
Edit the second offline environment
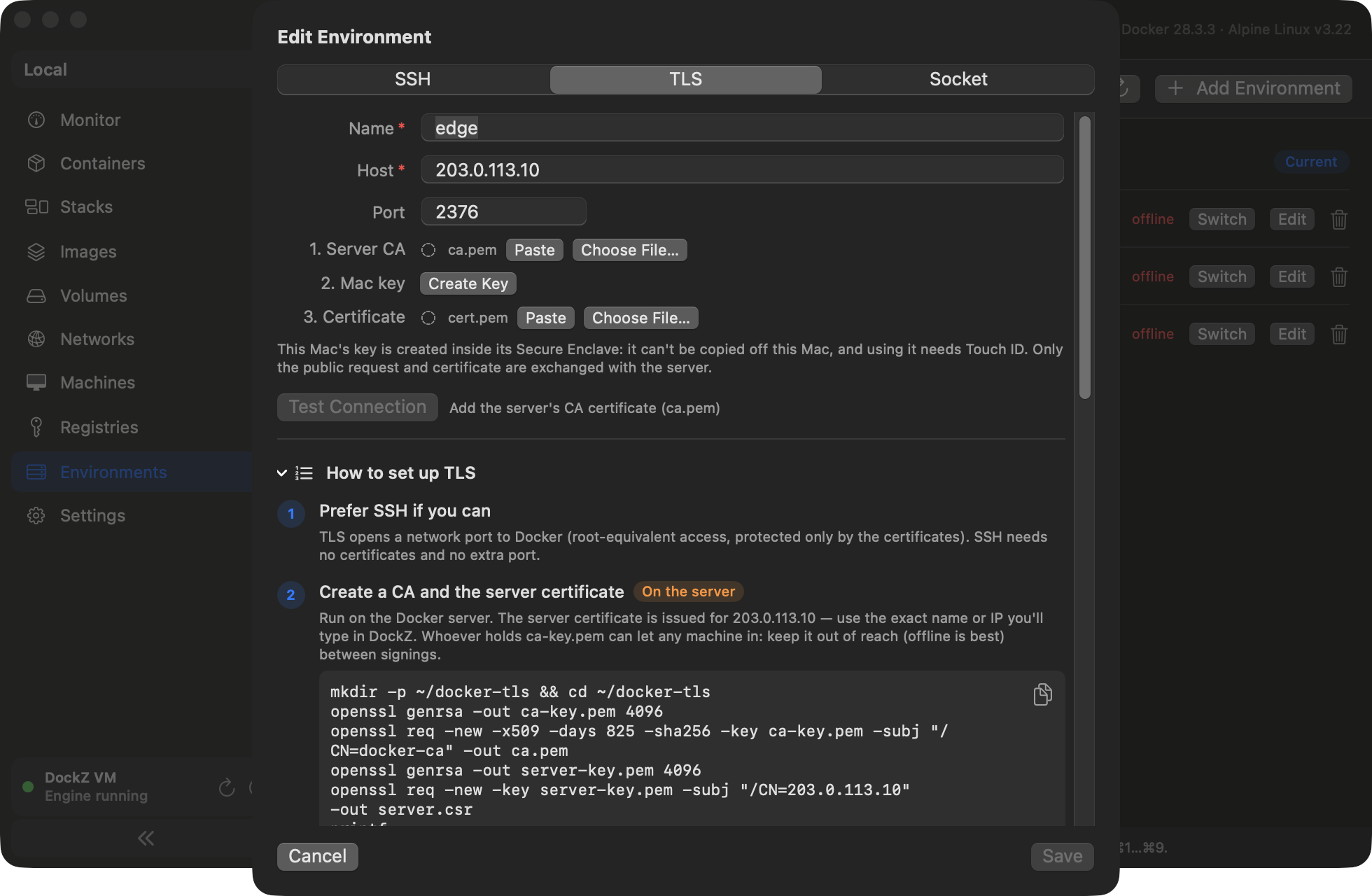coord(1291,276)
